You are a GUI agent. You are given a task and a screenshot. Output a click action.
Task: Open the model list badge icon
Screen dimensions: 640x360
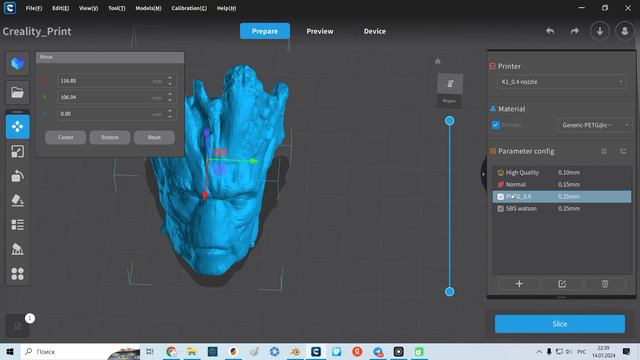[18, 326]
